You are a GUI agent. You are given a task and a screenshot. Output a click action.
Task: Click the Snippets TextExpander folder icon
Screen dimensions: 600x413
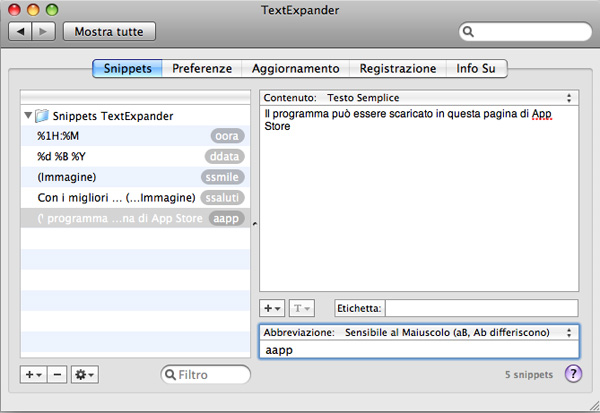(42, 116)
